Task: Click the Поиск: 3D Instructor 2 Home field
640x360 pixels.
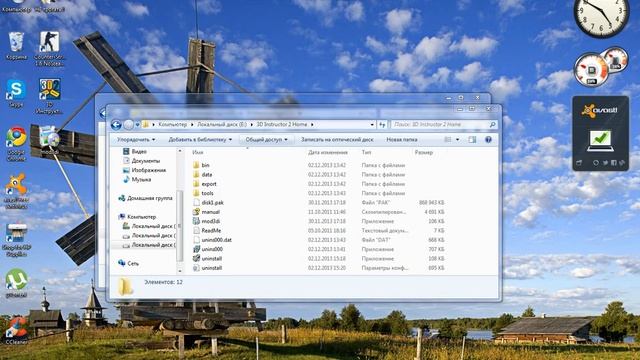Action: click(x=440, y=124)
